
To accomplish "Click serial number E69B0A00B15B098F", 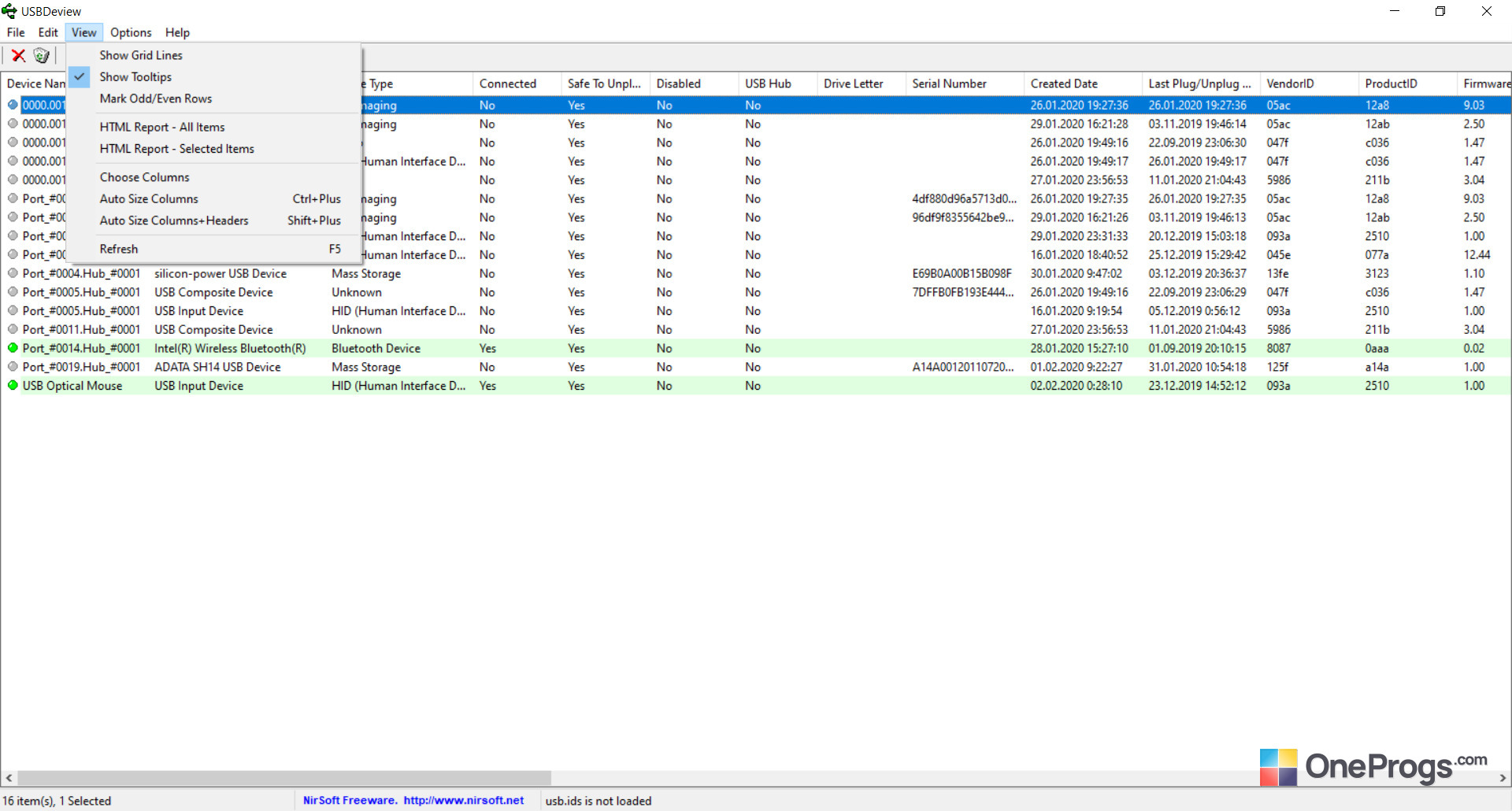I will click(x=962, y=273).
